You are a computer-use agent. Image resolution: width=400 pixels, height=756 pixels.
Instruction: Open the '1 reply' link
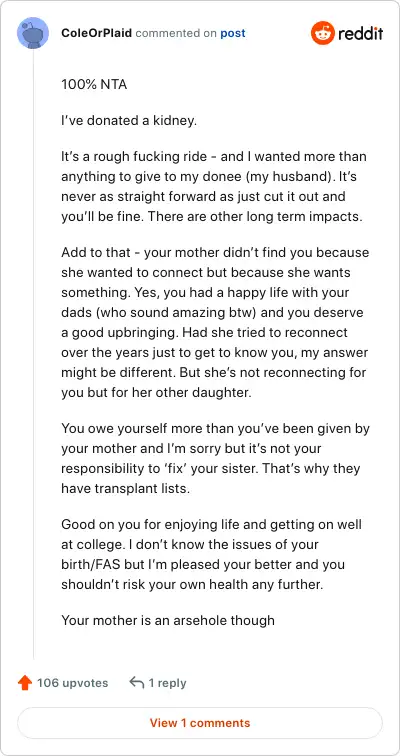click(x=167, y=683)
